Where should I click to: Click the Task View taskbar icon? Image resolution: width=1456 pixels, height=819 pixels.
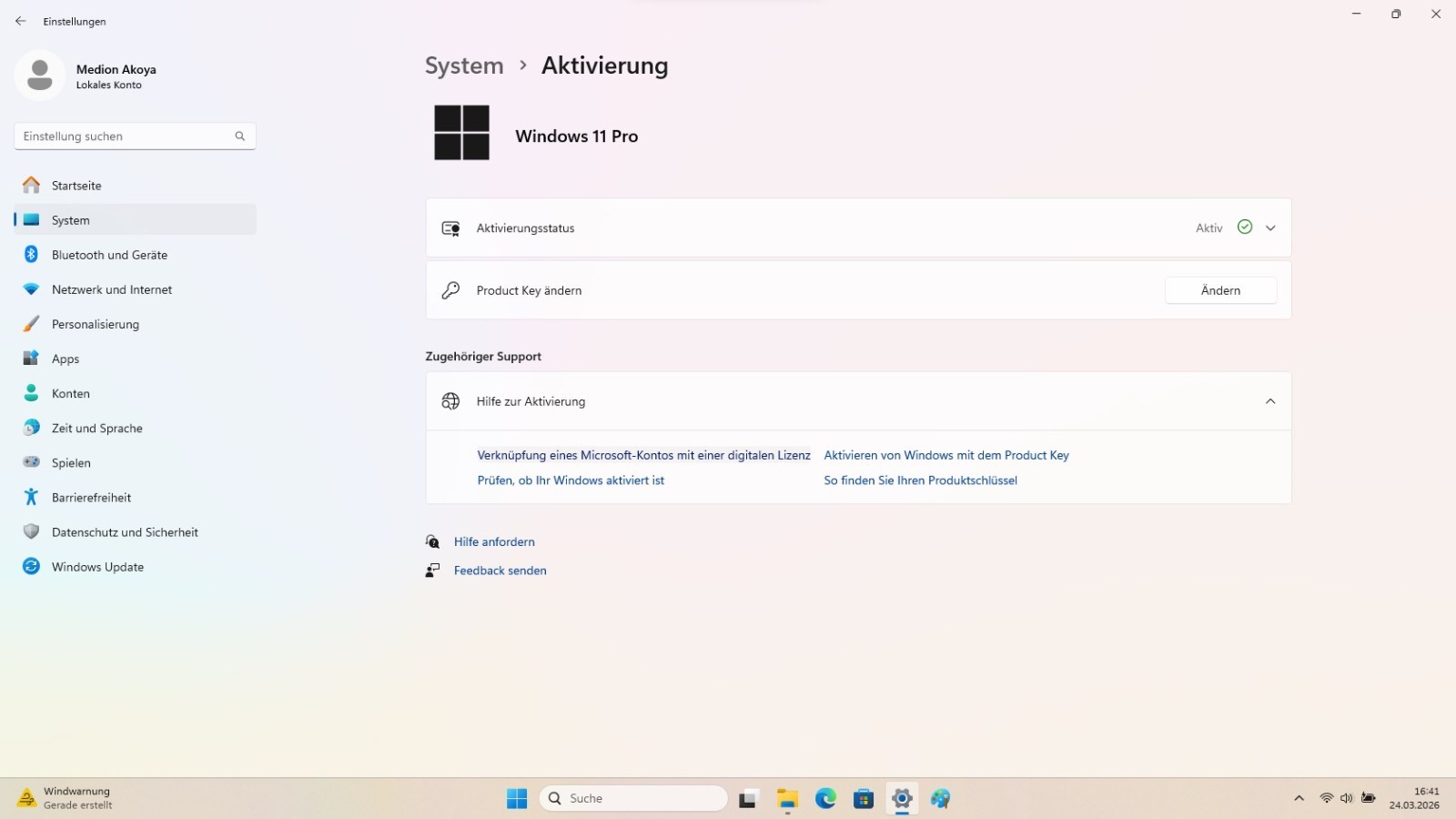[x=748, y=798]
